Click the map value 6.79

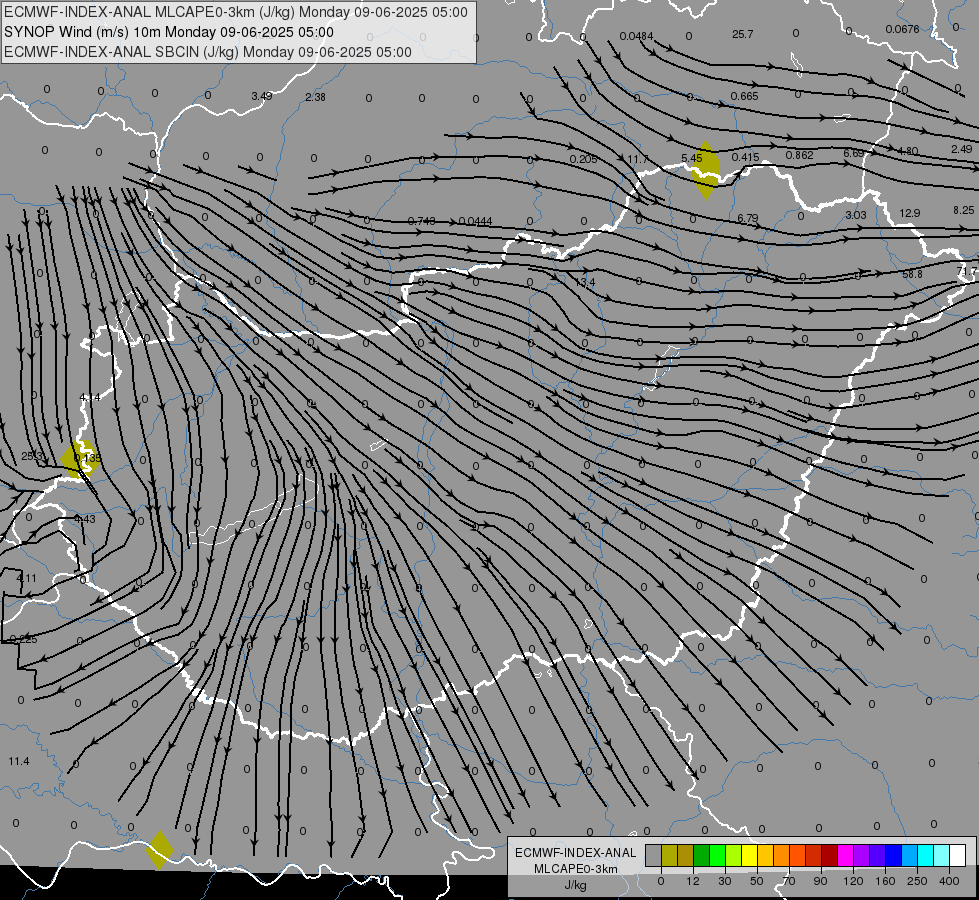click(x=747, y=218)
